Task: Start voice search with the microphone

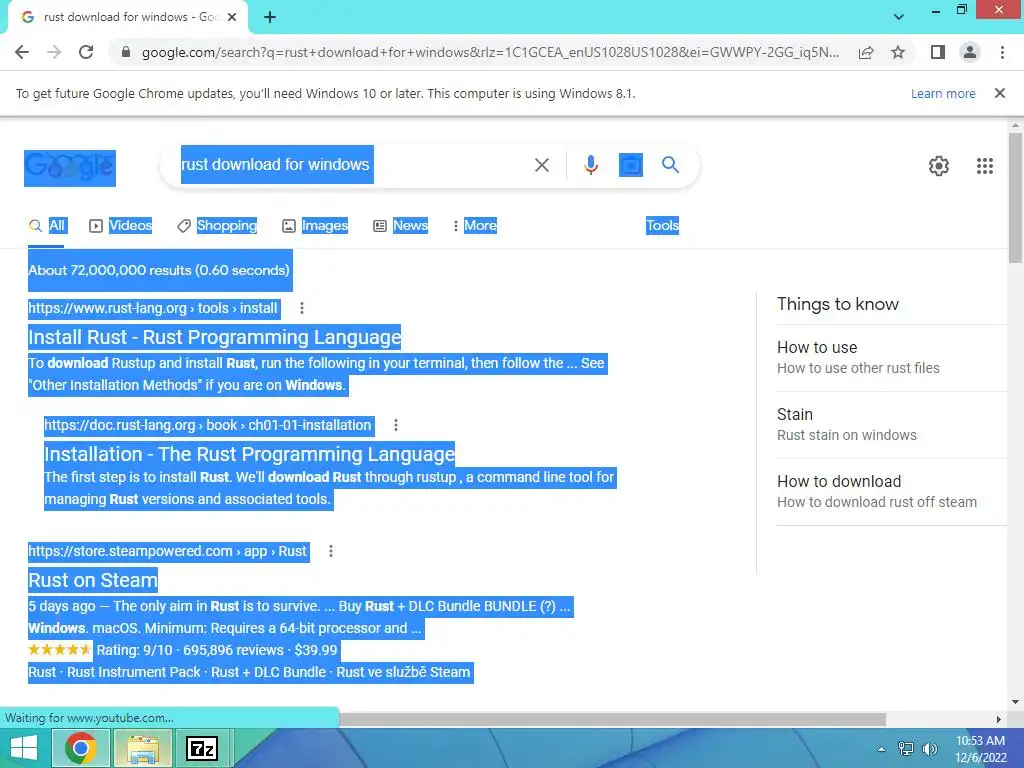Action: [590, 165]
